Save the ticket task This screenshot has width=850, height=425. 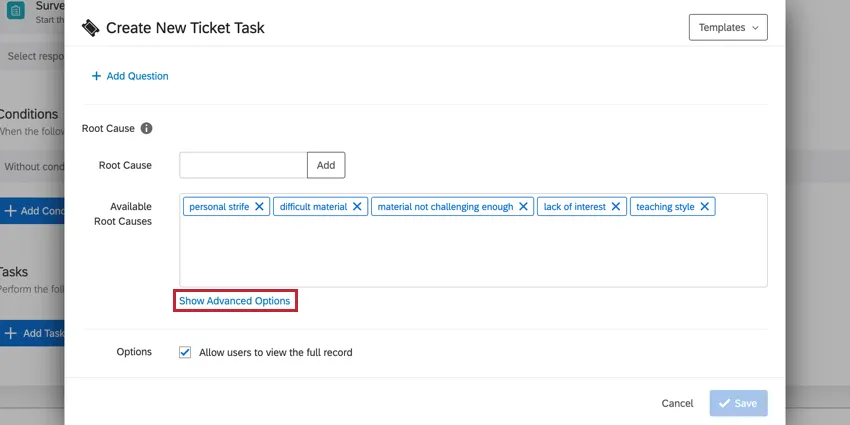click(x=739, y=403)
